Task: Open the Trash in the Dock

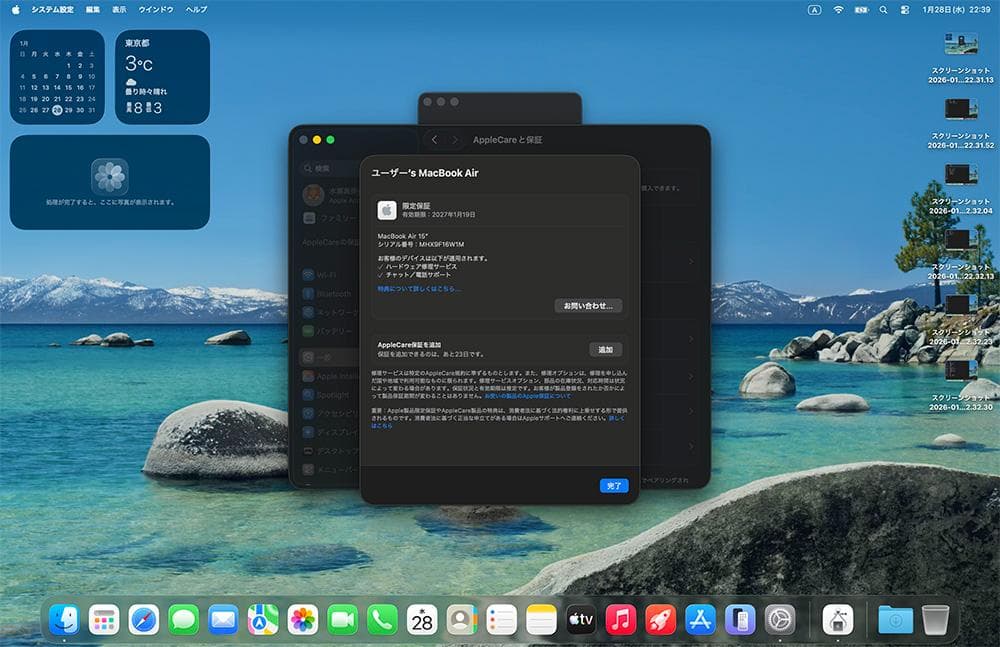Action: pyautogui.click(x=936, y=620)
